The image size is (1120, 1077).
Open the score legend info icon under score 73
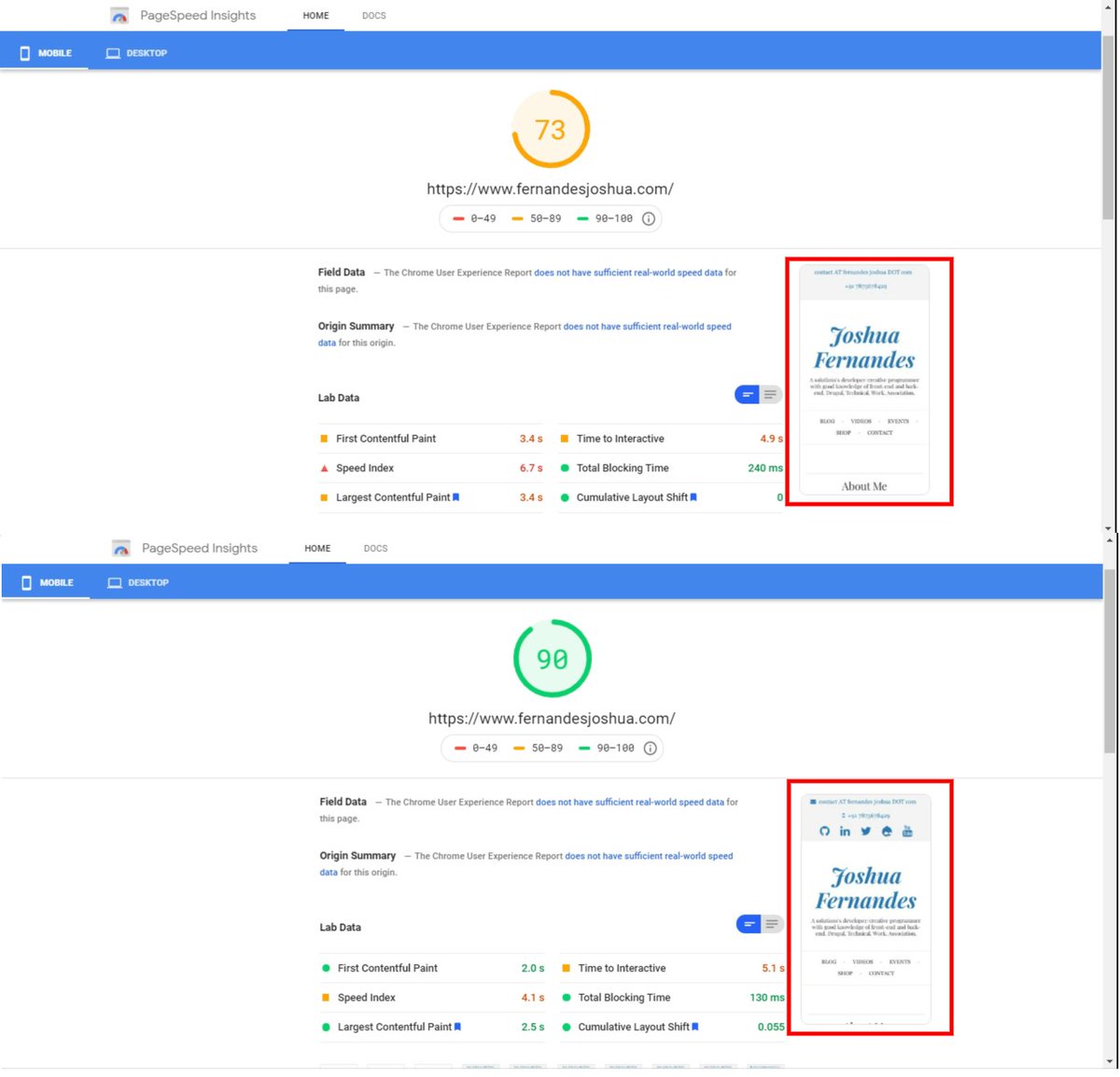click(649, 218)
